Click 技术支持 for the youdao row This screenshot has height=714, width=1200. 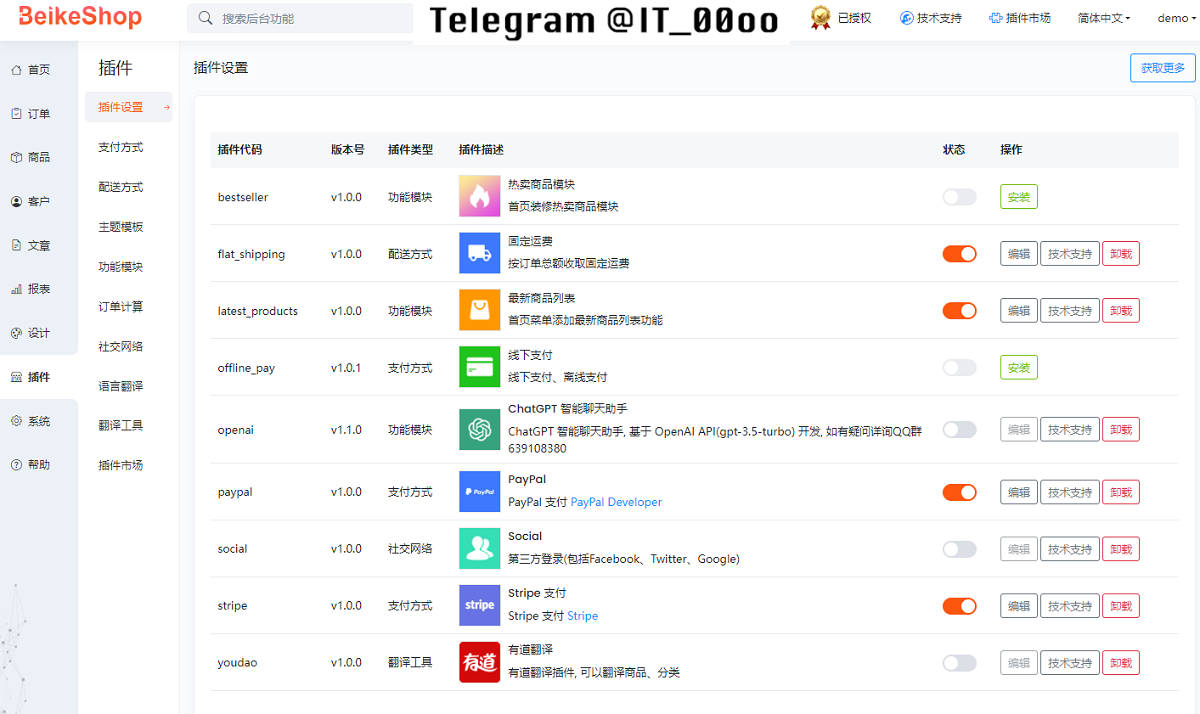(1070, 663)
